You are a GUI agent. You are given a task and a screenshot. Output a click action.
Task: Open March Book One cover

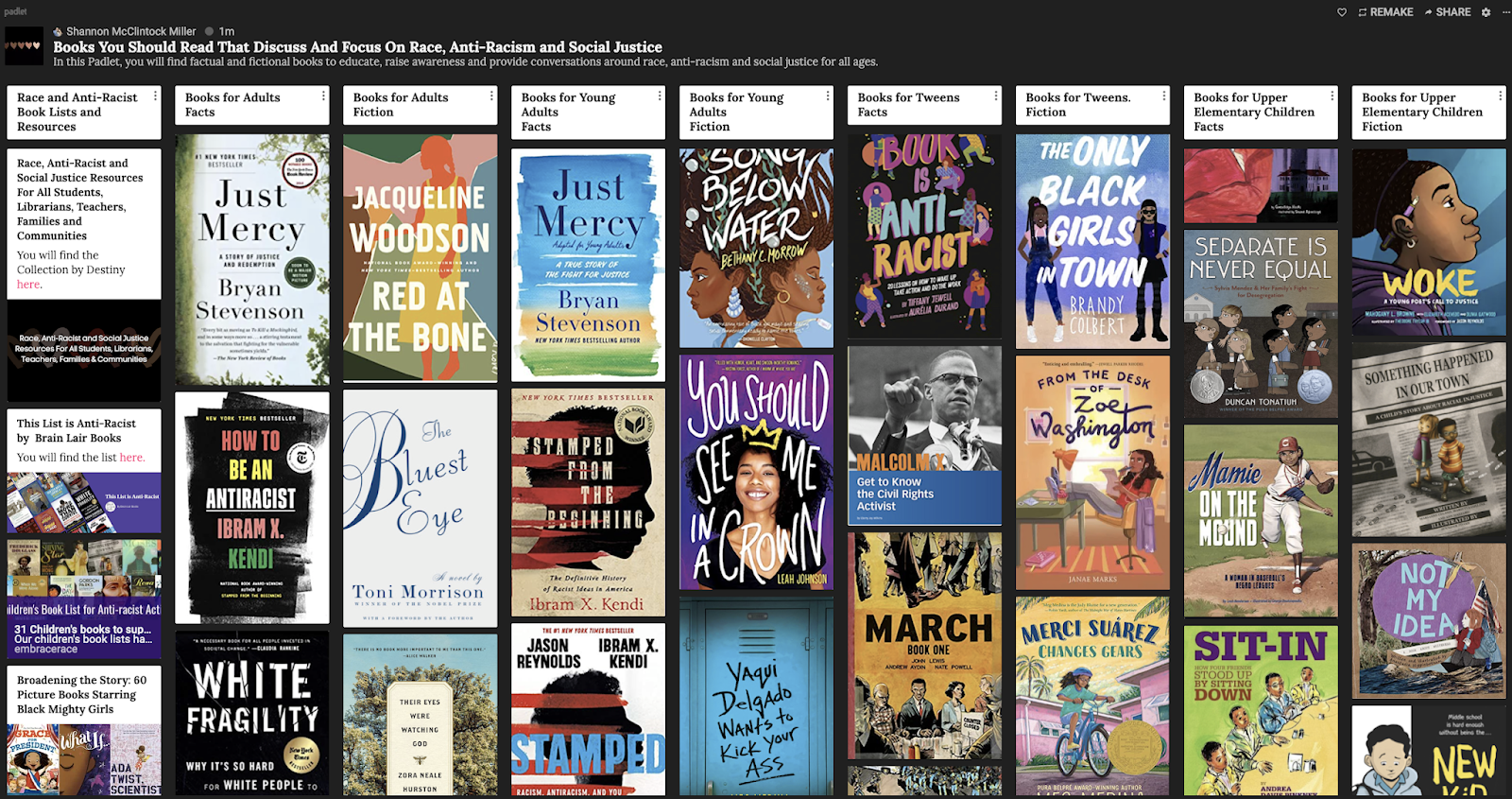click(x=925, y=646)
